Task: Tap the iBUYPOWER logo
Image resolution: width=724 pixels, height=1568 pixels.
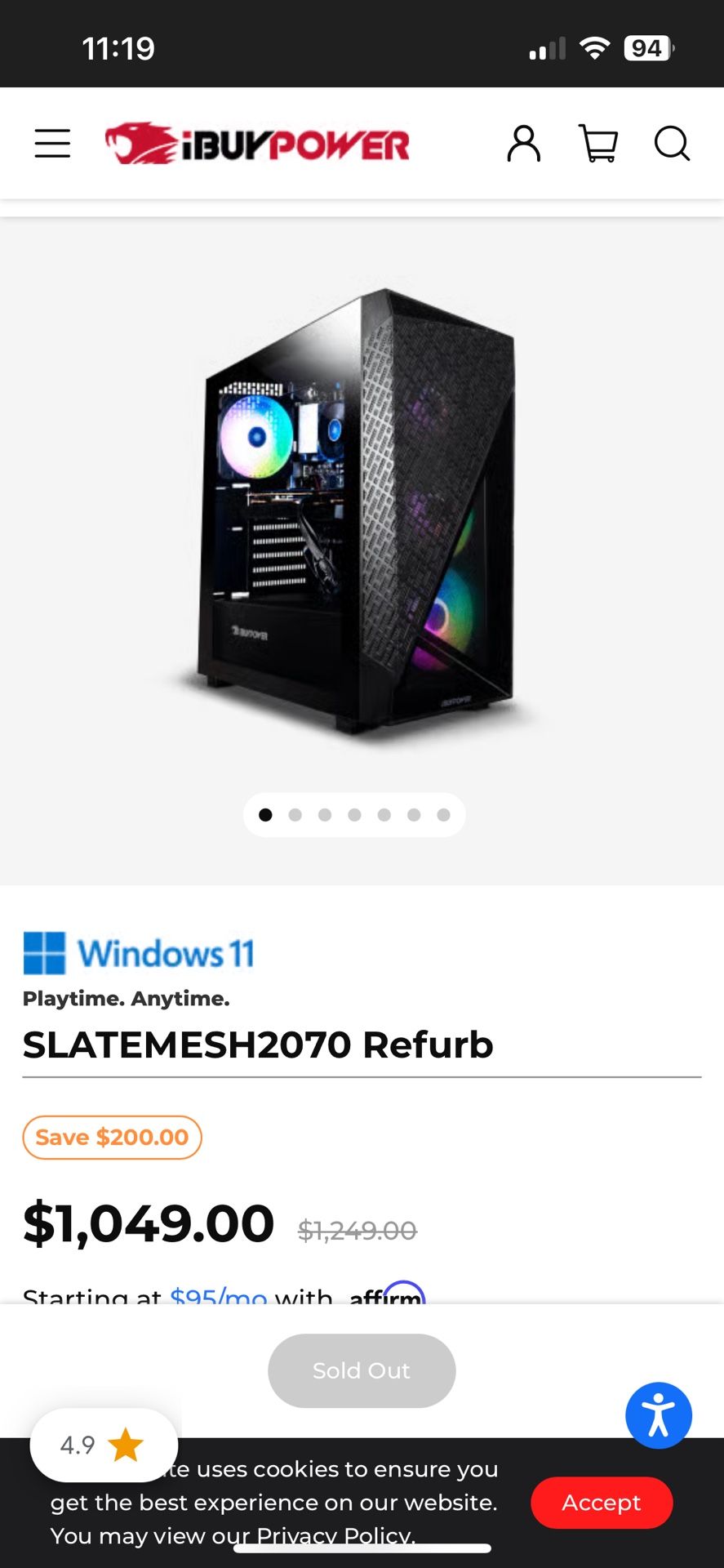Action: point(257,144)
